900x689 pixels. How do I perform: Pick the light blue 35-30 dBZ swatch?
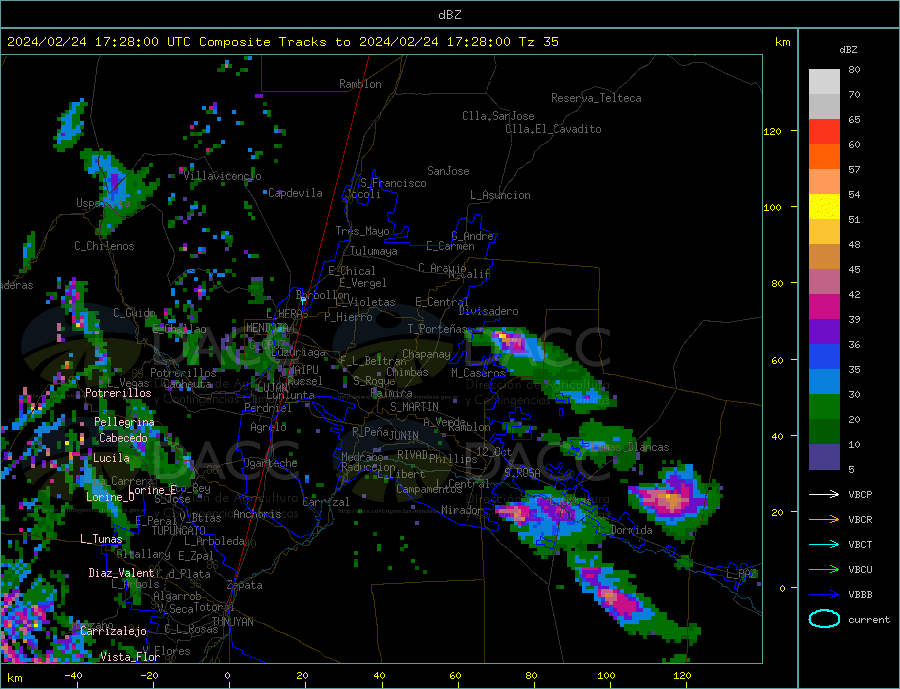click(824, 382)
